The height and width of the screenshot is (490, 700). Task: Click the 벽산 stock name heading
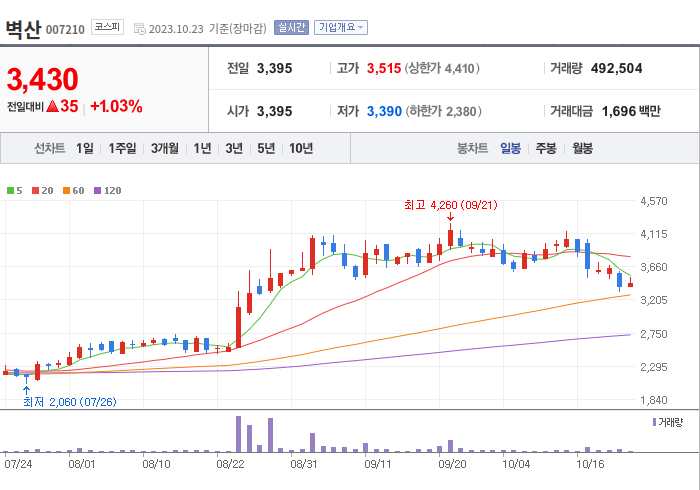(23, 29)
